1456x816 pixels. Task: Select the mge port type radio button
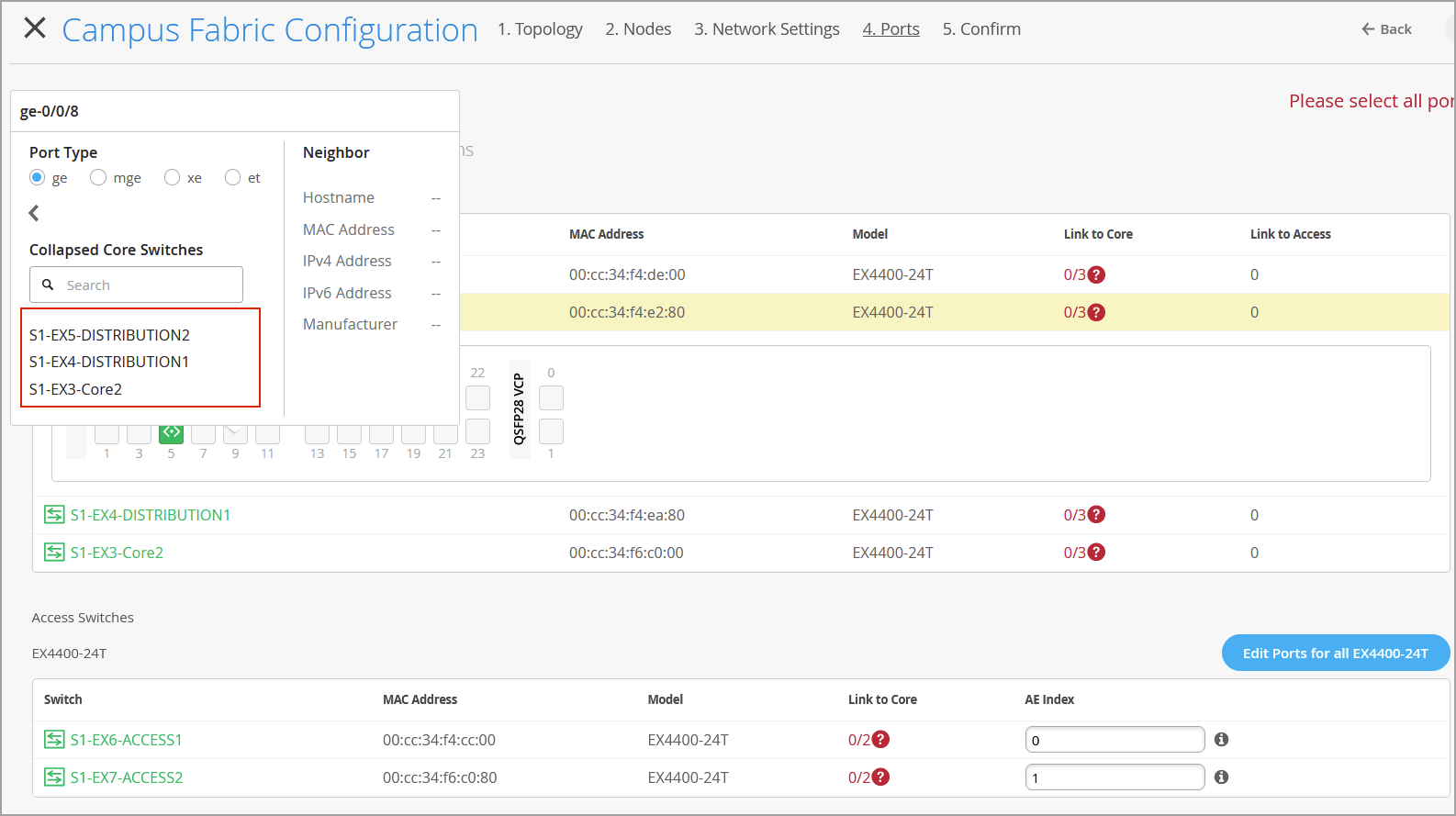click(x=98, y=178)
